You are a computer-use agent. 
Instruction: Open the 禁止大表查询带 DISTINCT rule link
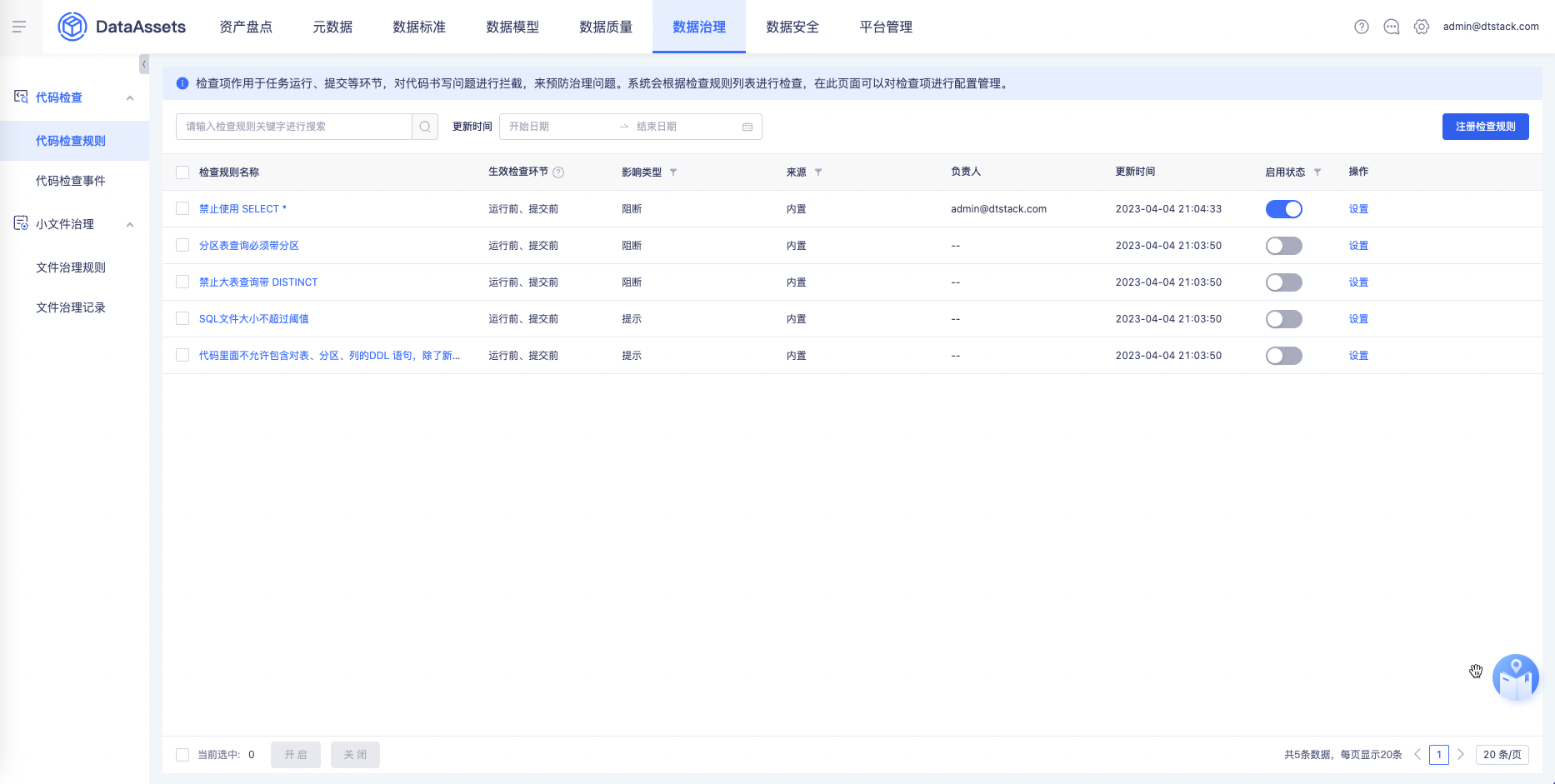tap(258, 282)
